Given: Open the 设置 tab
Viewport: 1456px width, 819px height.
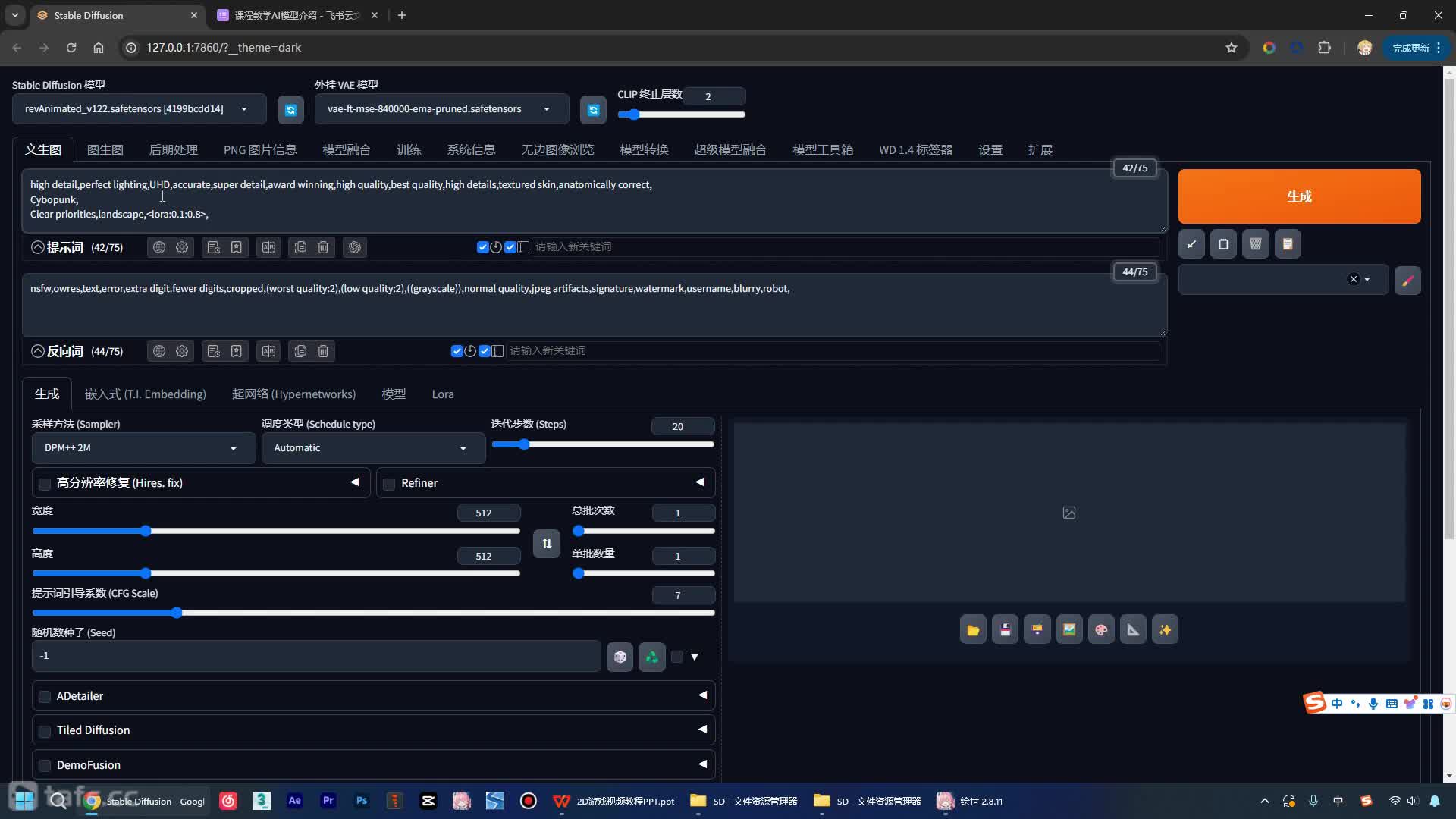Looking at the screenshot, I should click(990, 150).
